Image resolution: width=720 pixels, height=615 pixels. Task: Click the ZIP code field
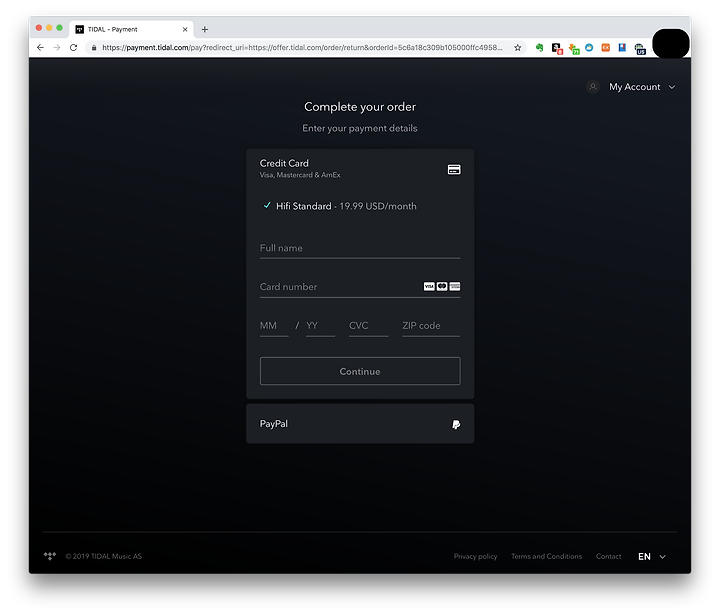431,326
